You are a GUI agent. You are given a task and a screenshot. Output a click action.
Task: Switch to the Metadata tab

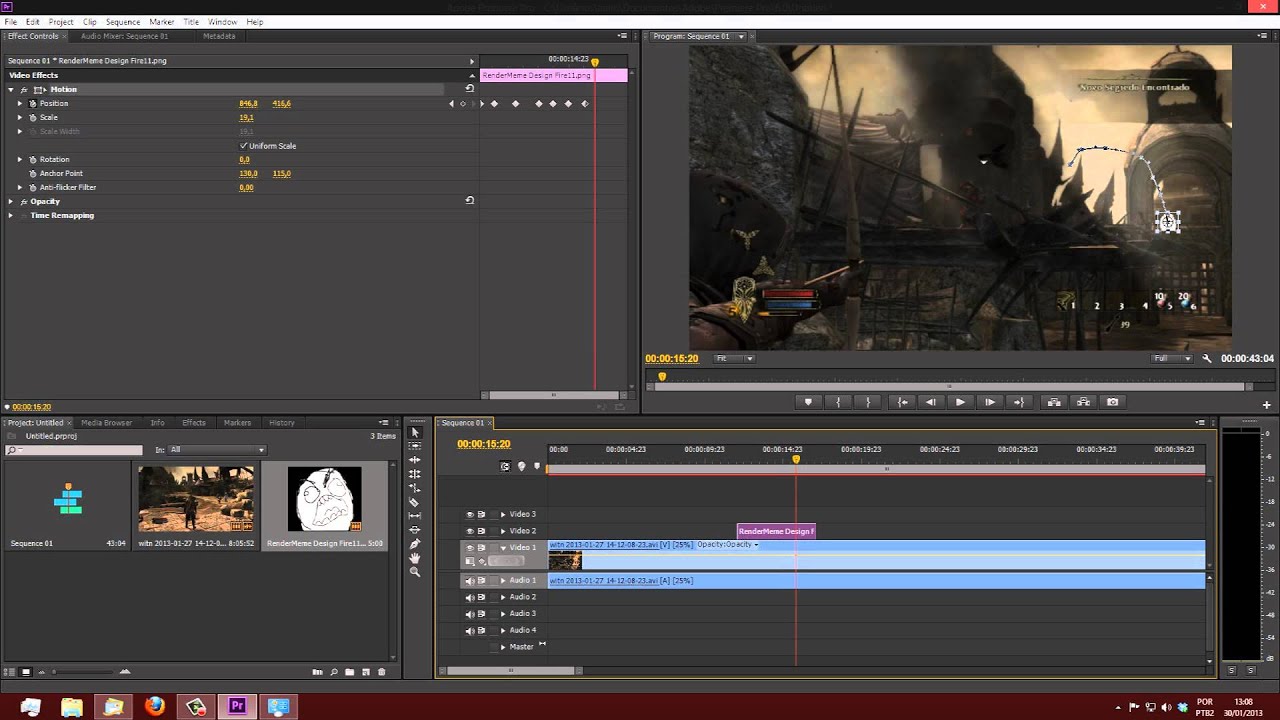pyautogui.click(x=219, y=36)
